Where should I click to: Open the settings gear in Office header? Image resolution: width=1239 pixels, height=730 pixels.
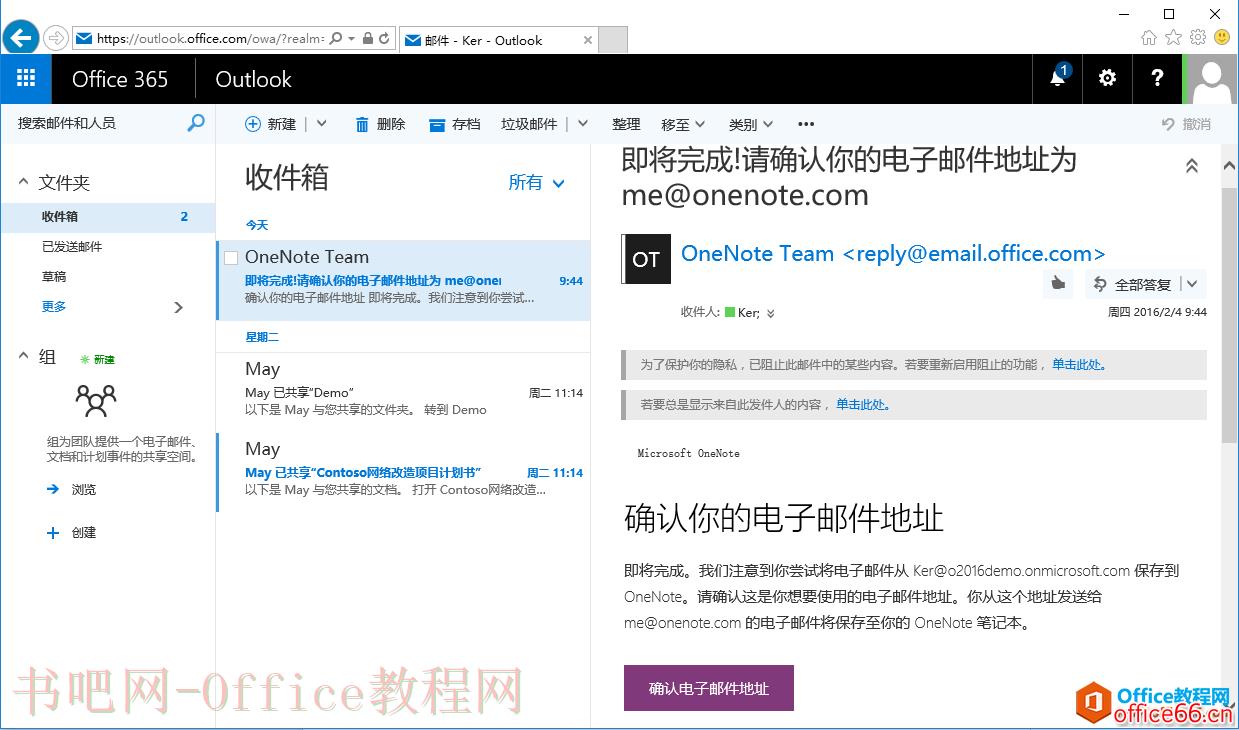click(1107, 78)
